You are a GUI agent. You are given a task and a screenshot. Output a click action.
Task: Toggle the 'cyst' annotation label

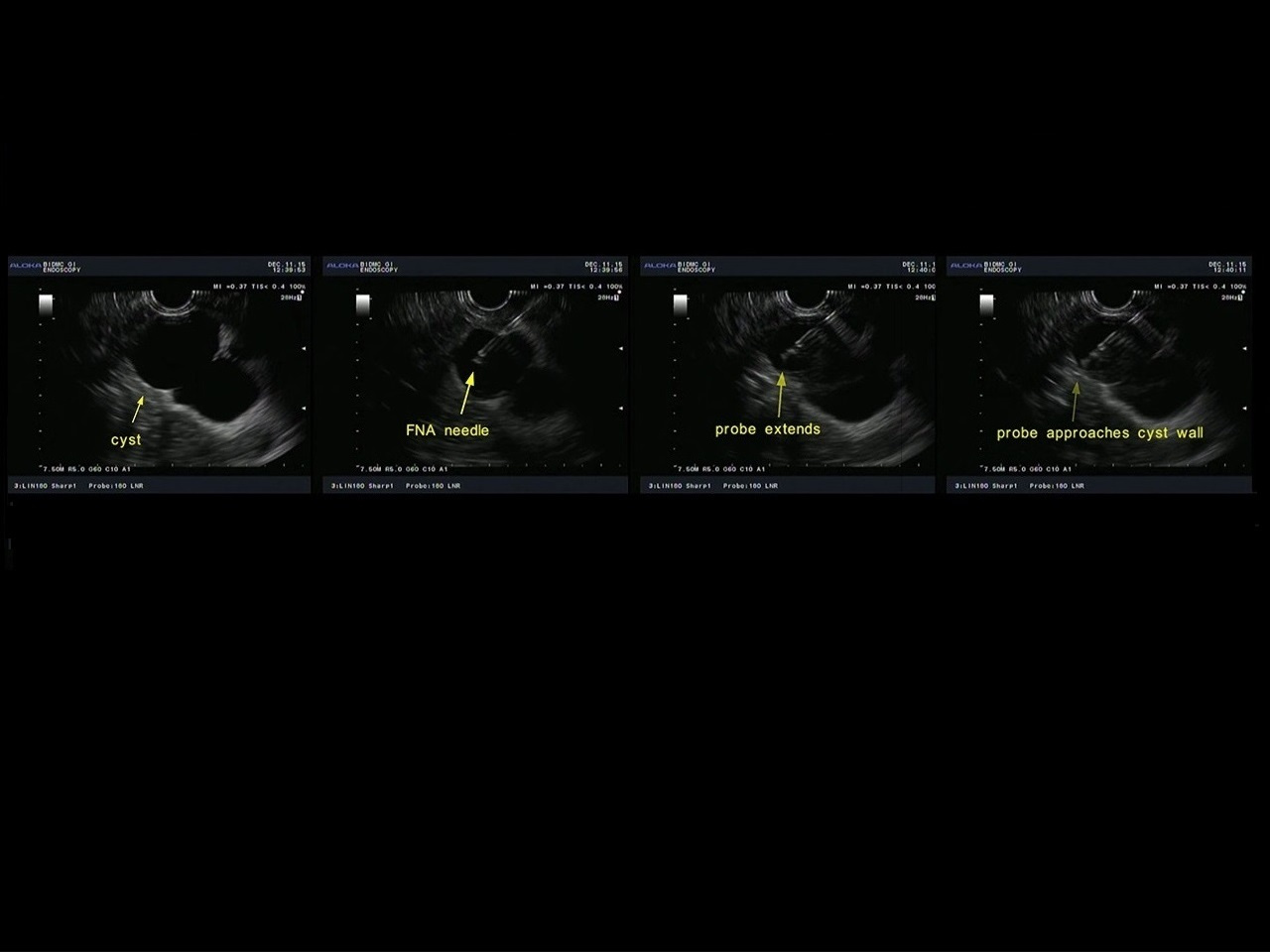[x=126, y=439]
